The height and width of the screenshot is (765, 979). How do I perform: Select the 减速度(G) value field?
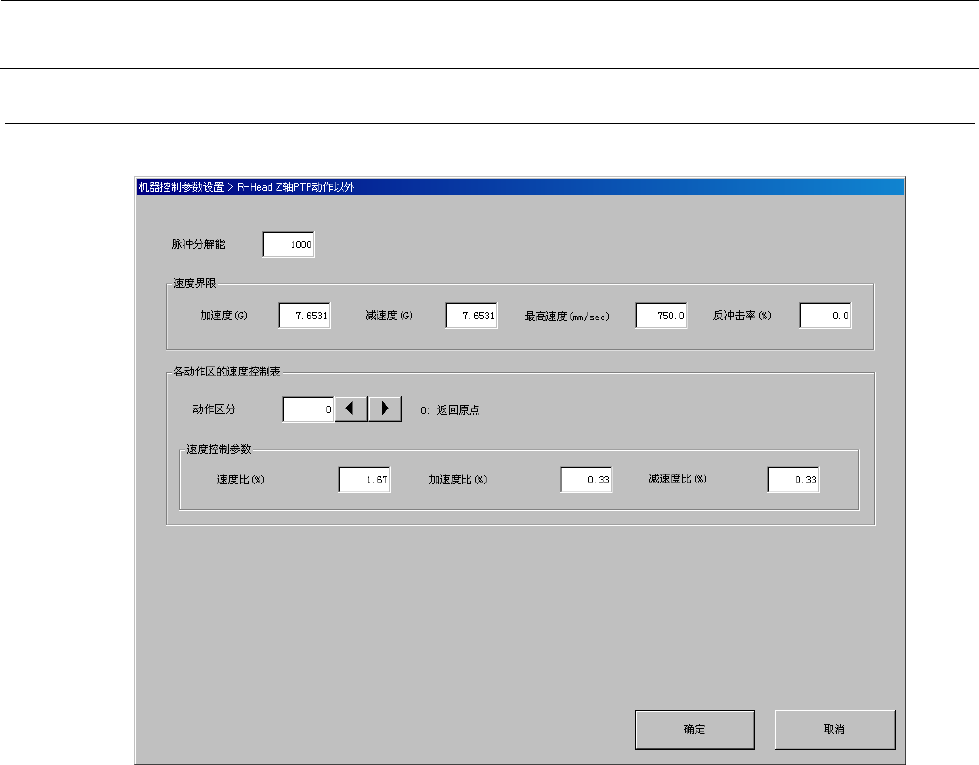click(472, 316)
